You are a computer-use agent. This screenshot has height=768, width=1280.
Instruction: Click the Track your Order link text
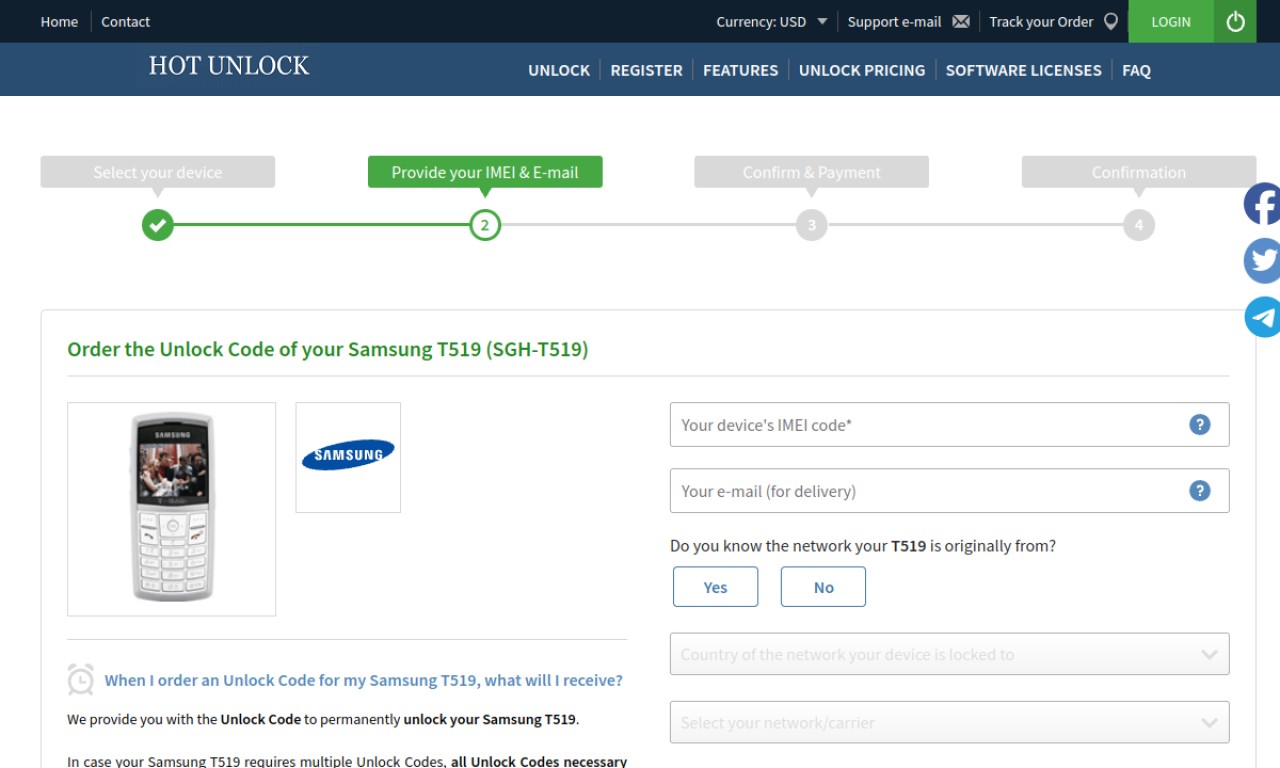coord(1041,22)
